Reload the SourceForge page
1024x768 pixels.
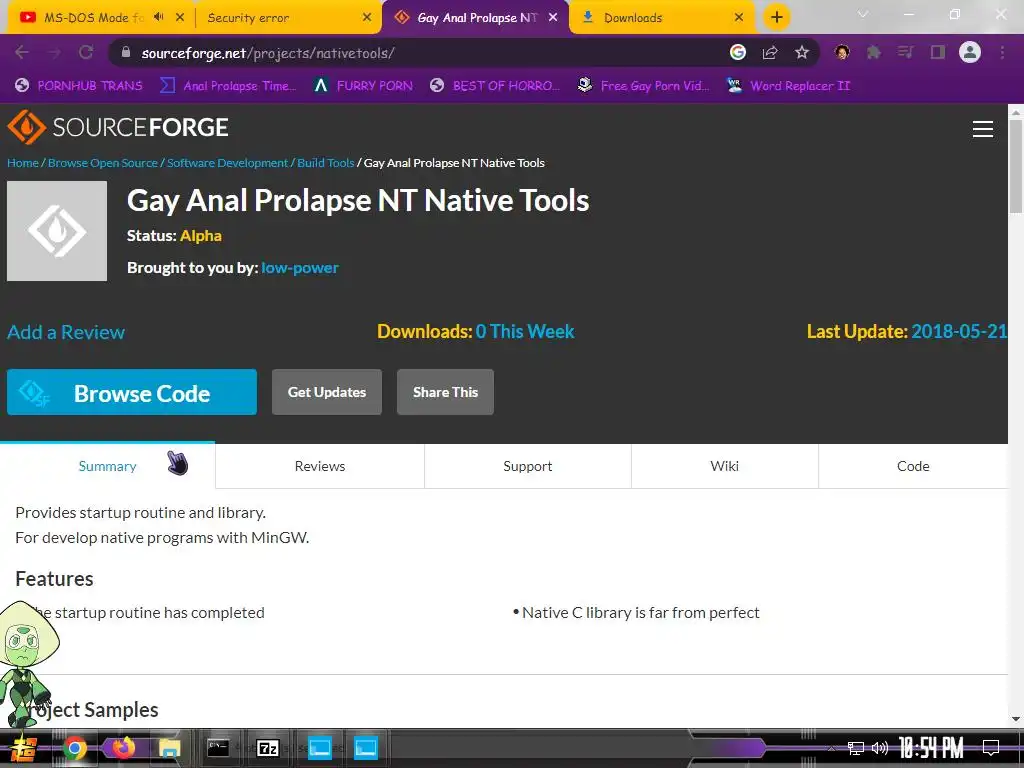point(86,52)
